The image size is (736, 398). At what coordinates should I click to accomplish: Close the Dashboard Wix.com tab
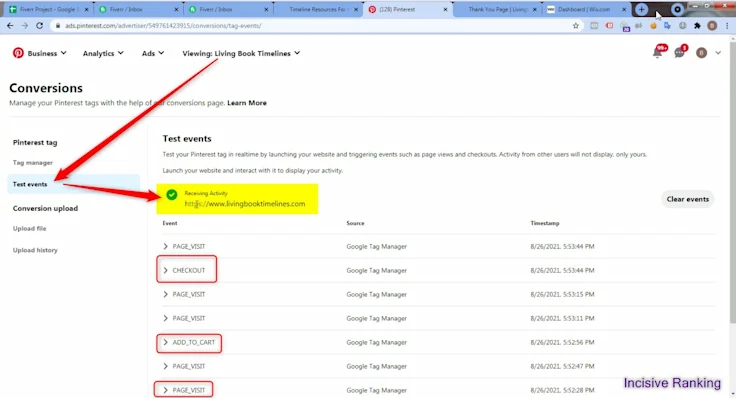coord(624,9)
